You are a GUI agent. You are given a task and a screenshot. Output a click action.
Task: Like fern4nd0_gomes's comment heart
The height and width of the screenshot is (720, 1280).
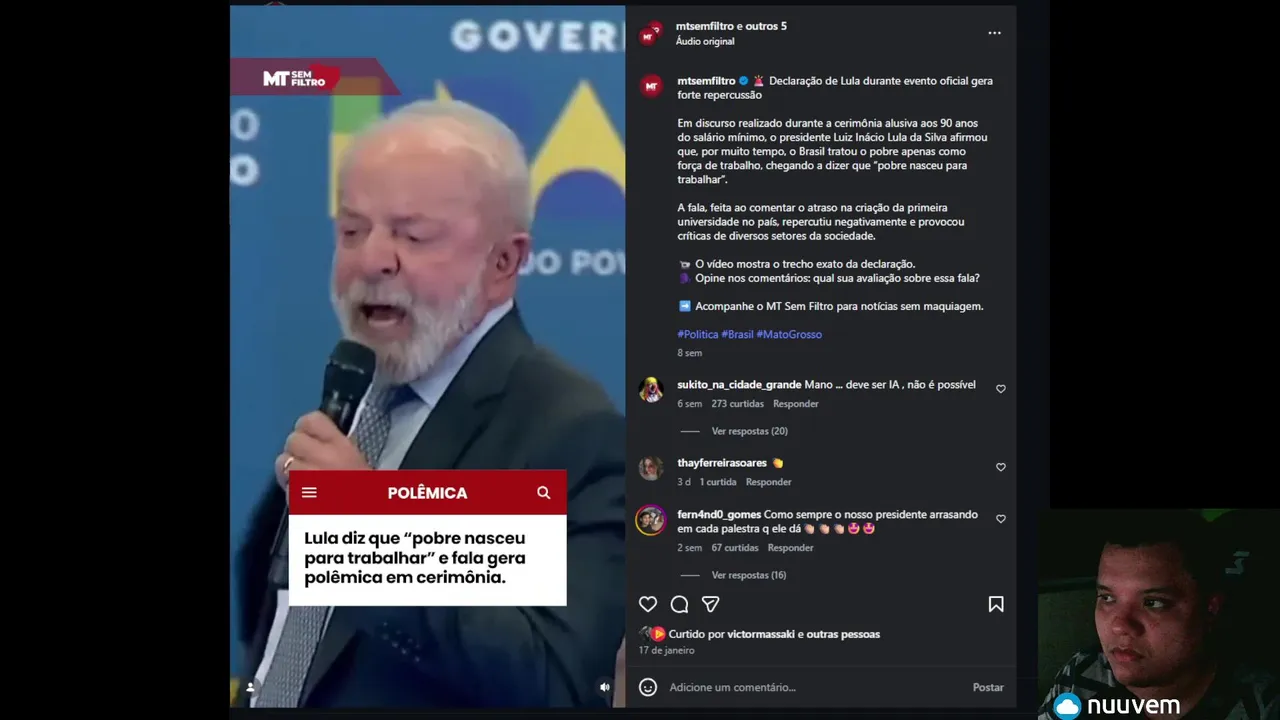click(1000, 519)
